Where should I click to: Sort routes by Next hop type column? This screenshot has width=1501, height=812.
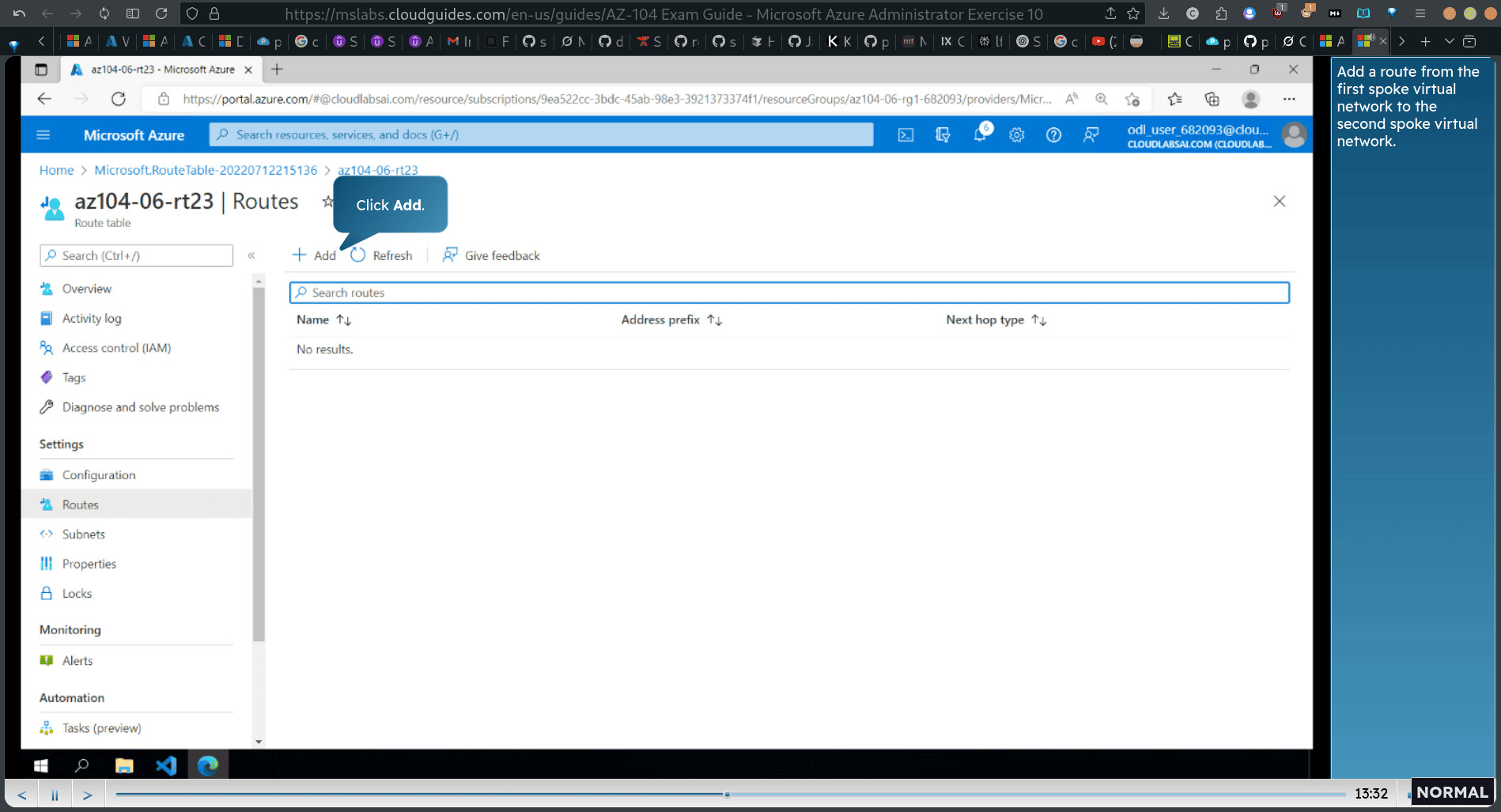[x=996, y=319]
